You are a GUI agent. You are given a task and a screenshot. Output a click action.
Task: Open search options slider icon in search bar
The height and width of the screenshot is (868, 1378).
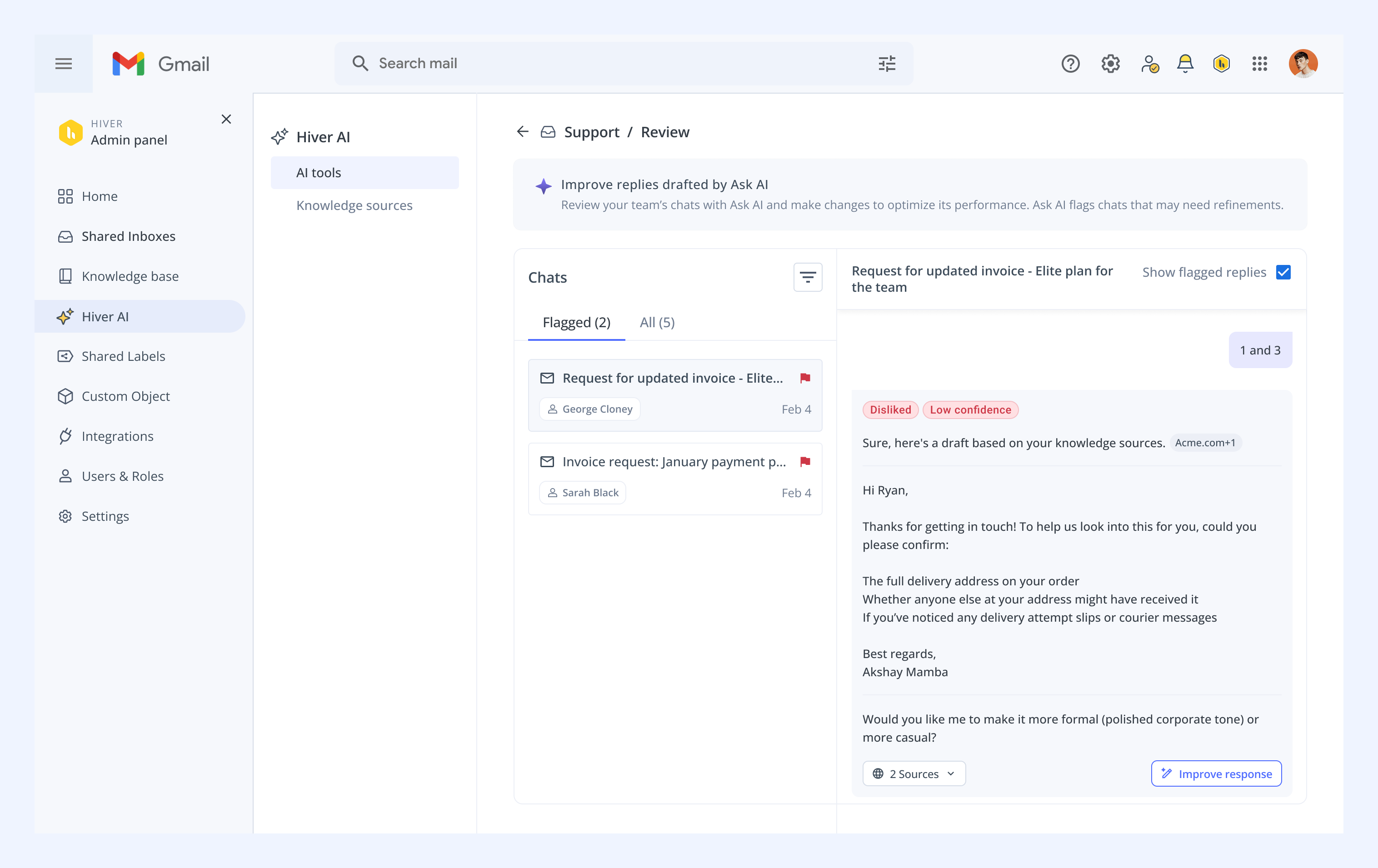point(887,64)
